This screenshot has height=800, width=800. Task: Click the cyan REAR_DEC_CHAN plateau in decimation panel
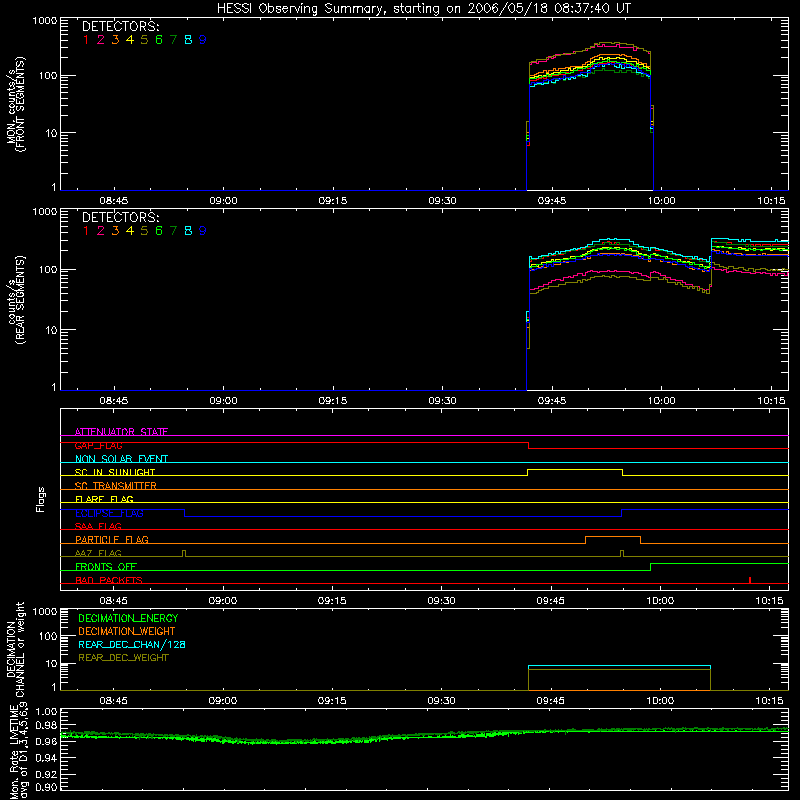619,666
